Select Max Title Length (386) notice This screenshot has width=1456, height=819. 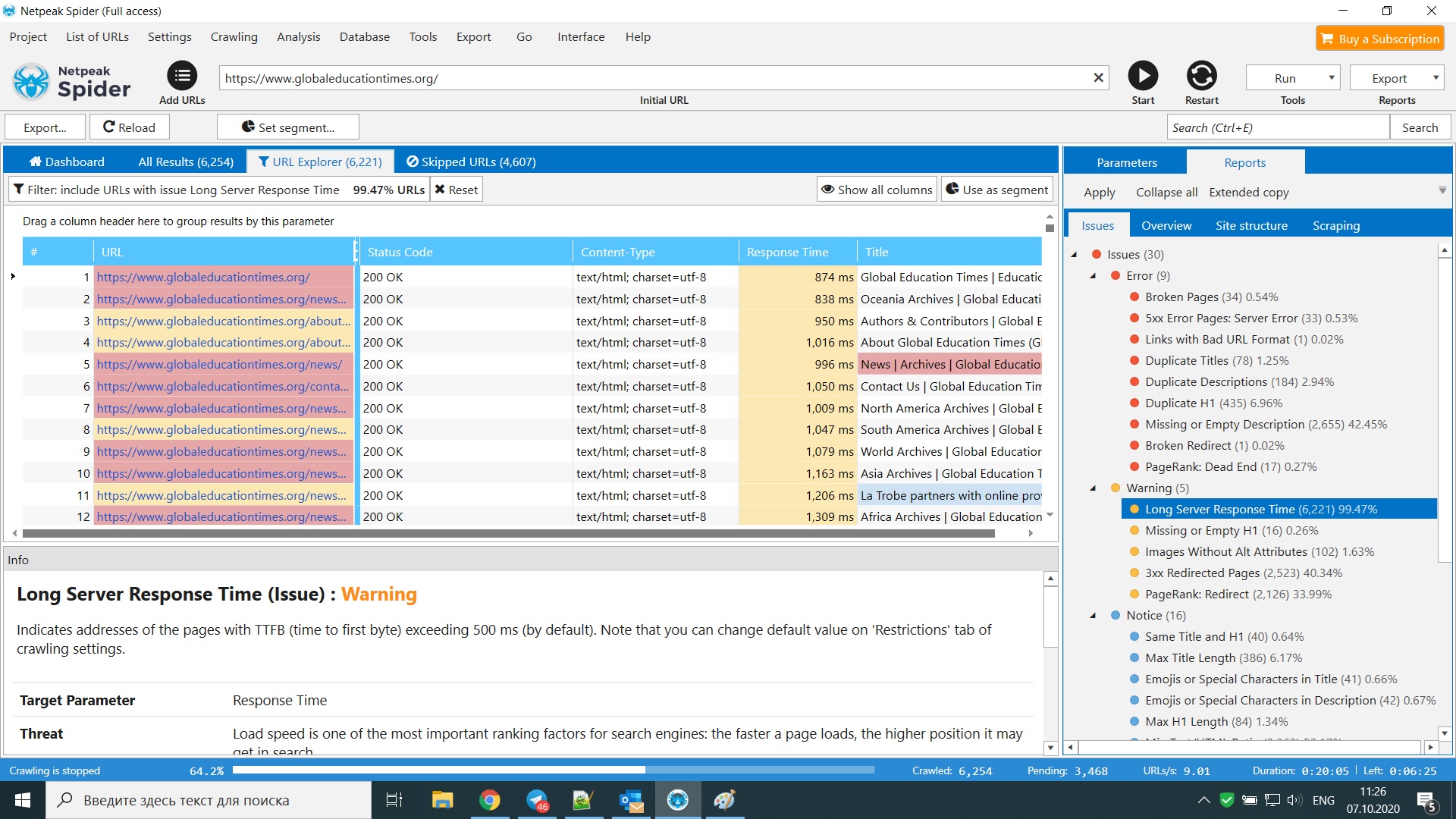tap(1222, 657)
